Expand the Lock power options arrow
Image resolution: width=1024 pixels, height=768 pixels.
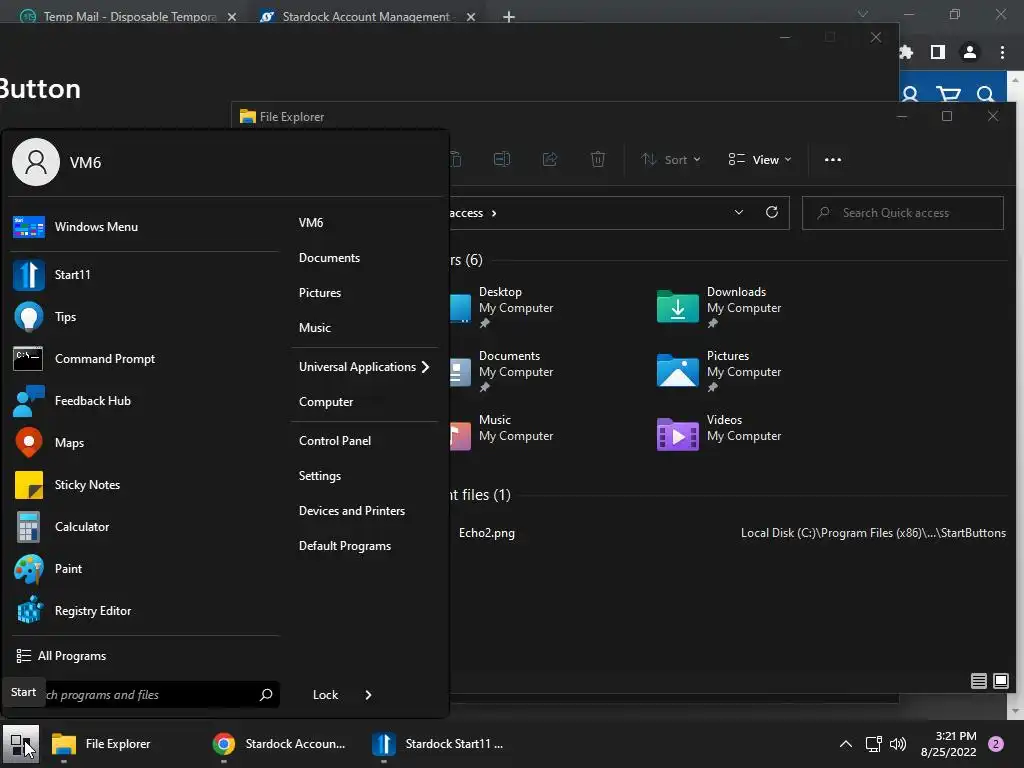[368, 695]
